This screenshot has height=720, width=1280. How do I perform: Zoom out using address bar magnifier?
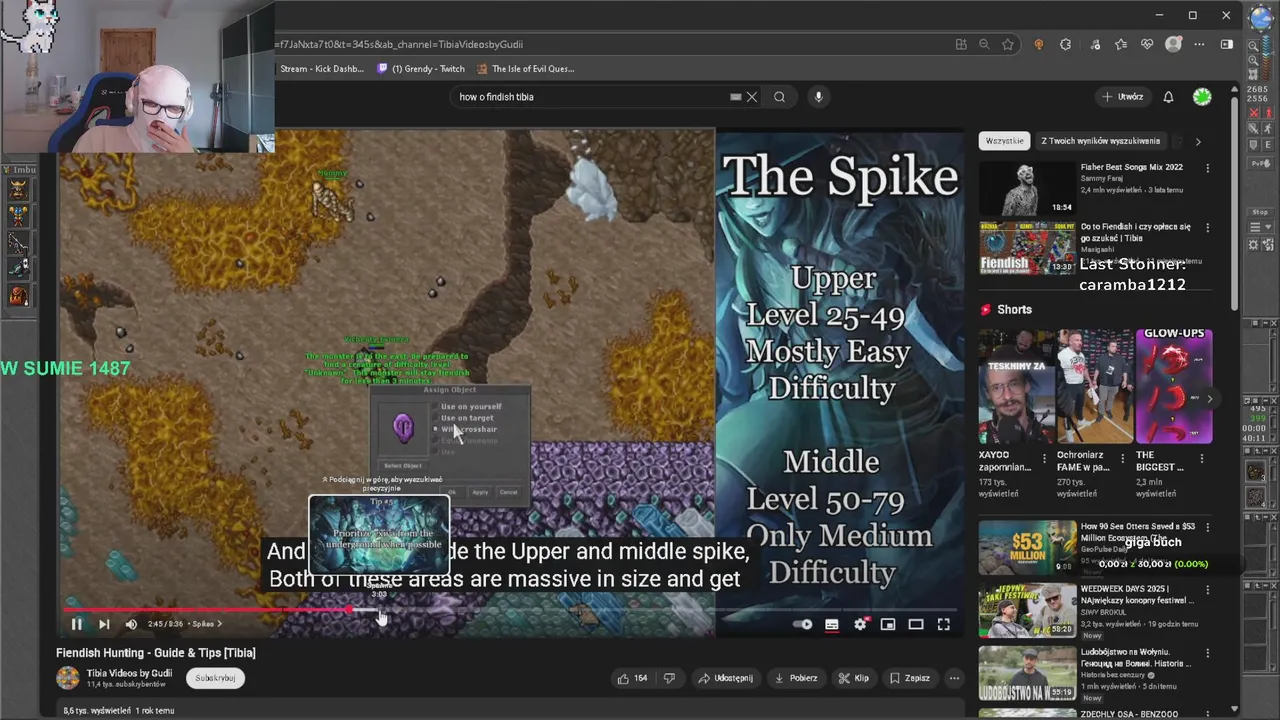984,44
